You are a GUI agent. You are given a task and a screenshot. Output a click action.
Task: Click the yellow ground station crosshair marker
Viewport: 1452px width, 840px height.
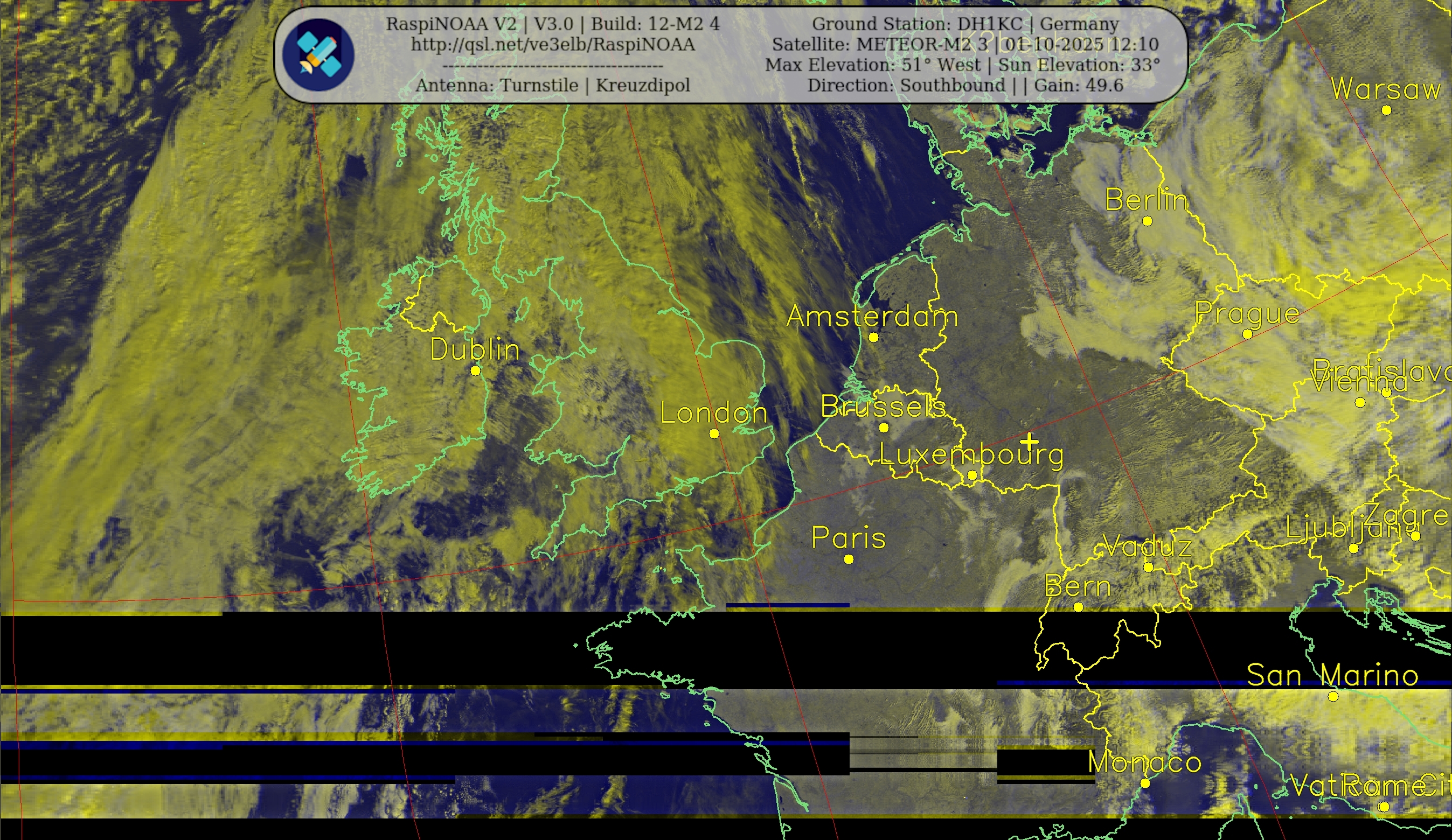pos(1029,442)
